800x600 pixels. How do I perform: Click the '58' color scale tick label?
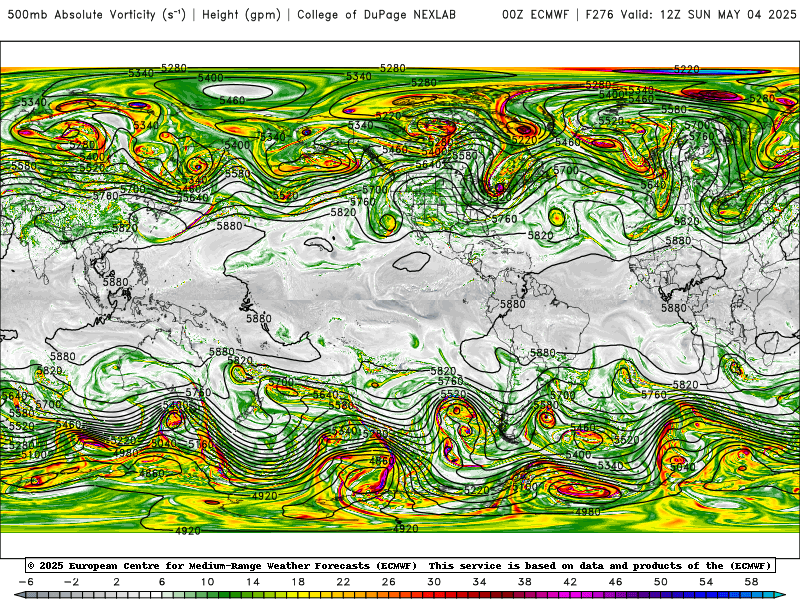coord(752,582)
